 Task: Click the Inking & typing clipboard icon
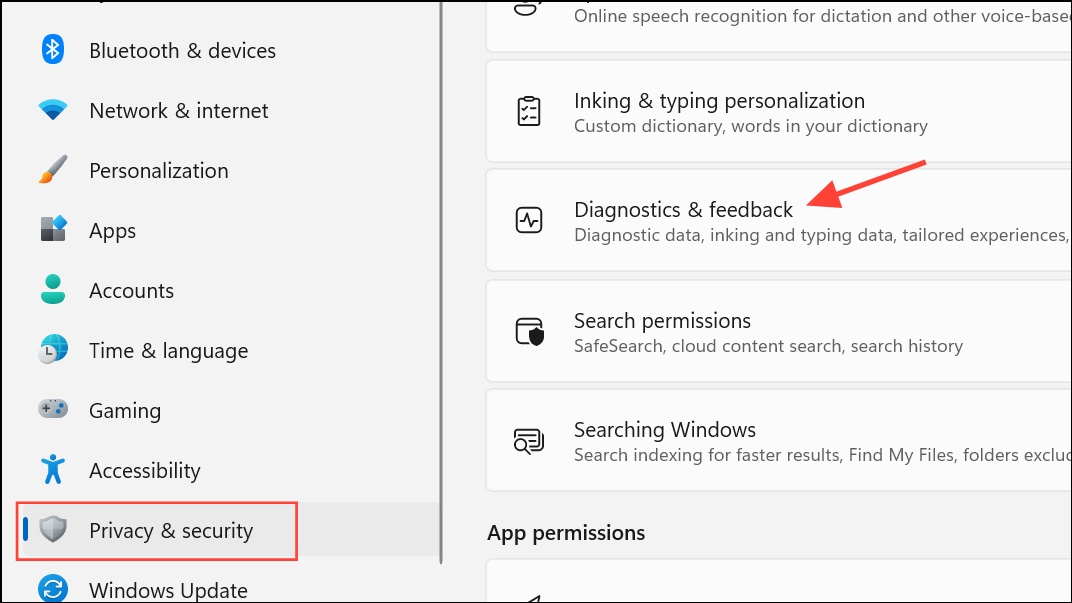click(x=528, y=111)
